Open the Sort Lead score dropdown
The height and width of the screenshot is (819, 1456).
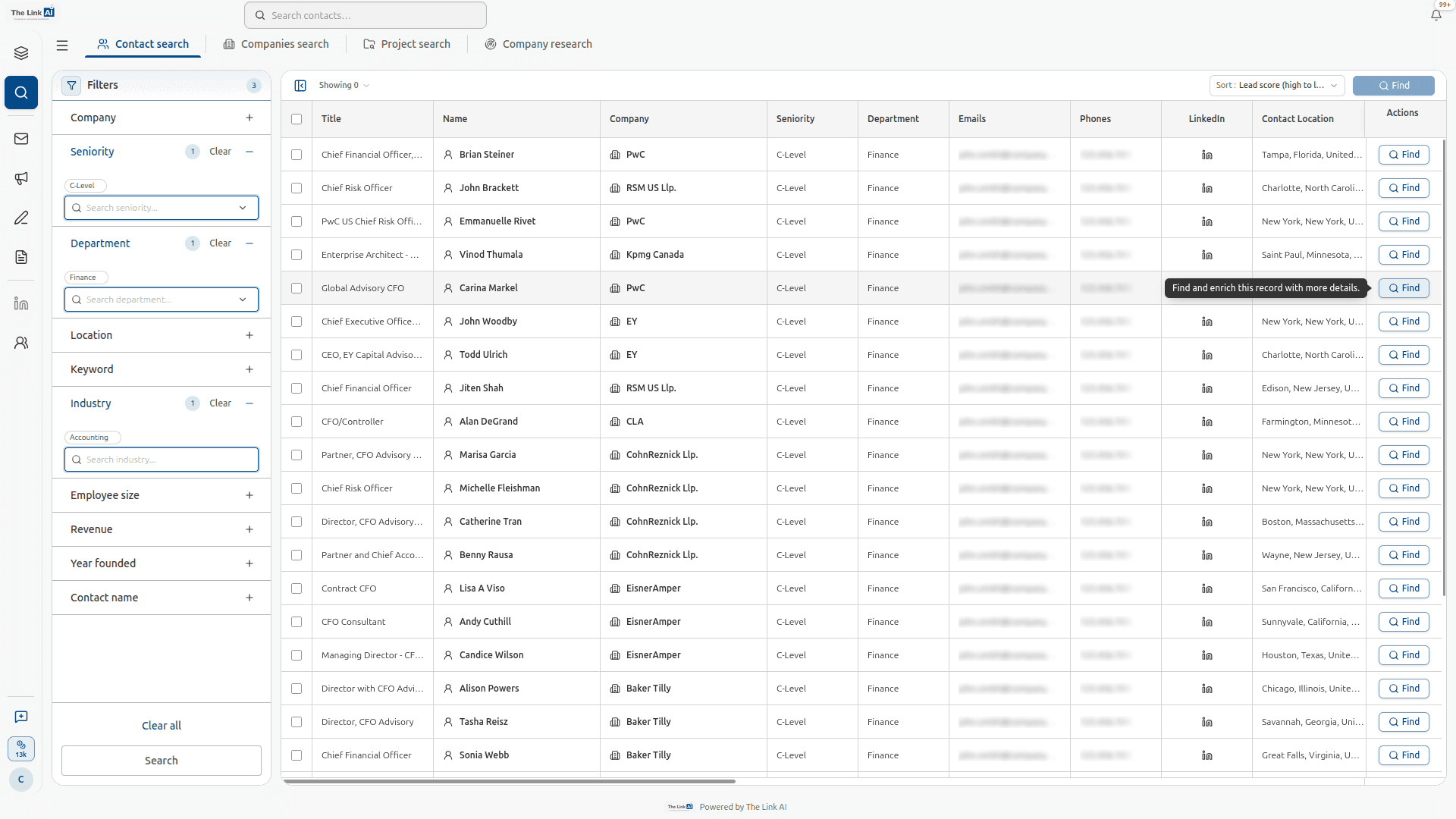point(1277,86)
